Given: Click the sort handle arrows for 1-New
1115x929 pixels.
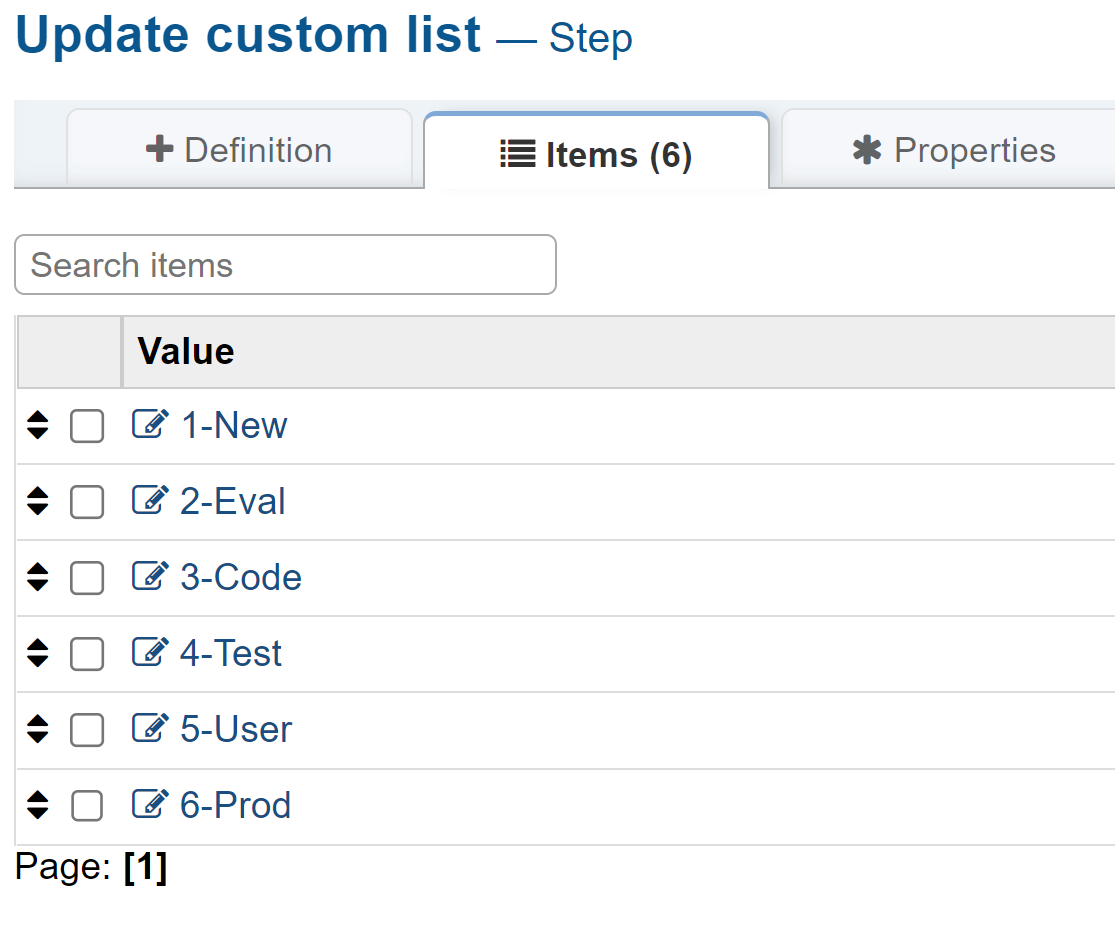Looking at the screenshot, I should pos(38,426).
